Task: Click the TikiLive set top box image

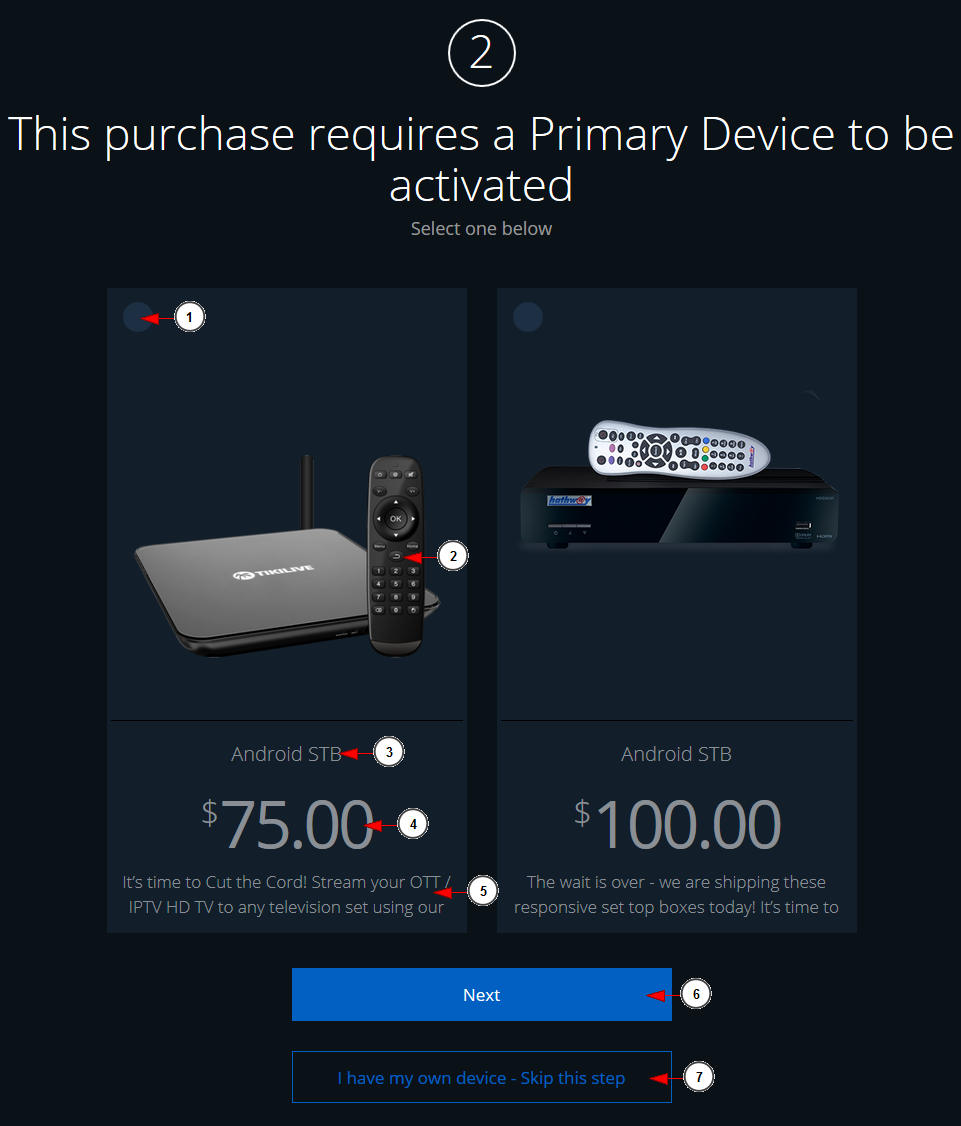Action: (x=287, y=555)
